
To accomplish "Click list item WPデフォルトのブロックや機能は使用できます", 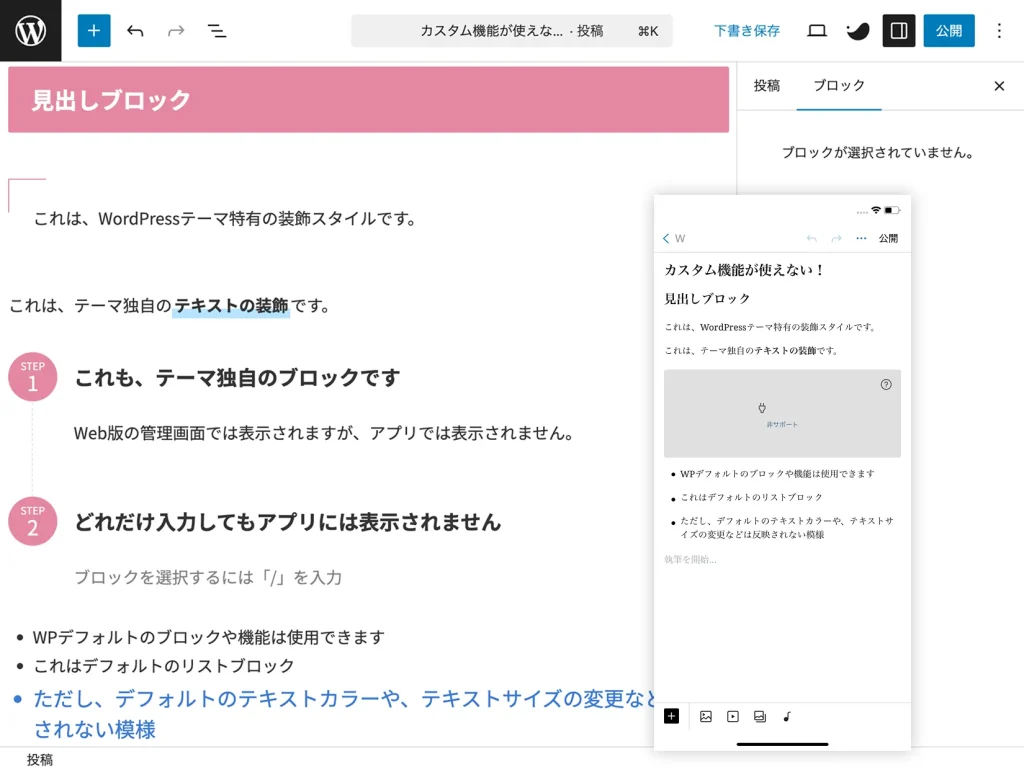I will (208, 637).
